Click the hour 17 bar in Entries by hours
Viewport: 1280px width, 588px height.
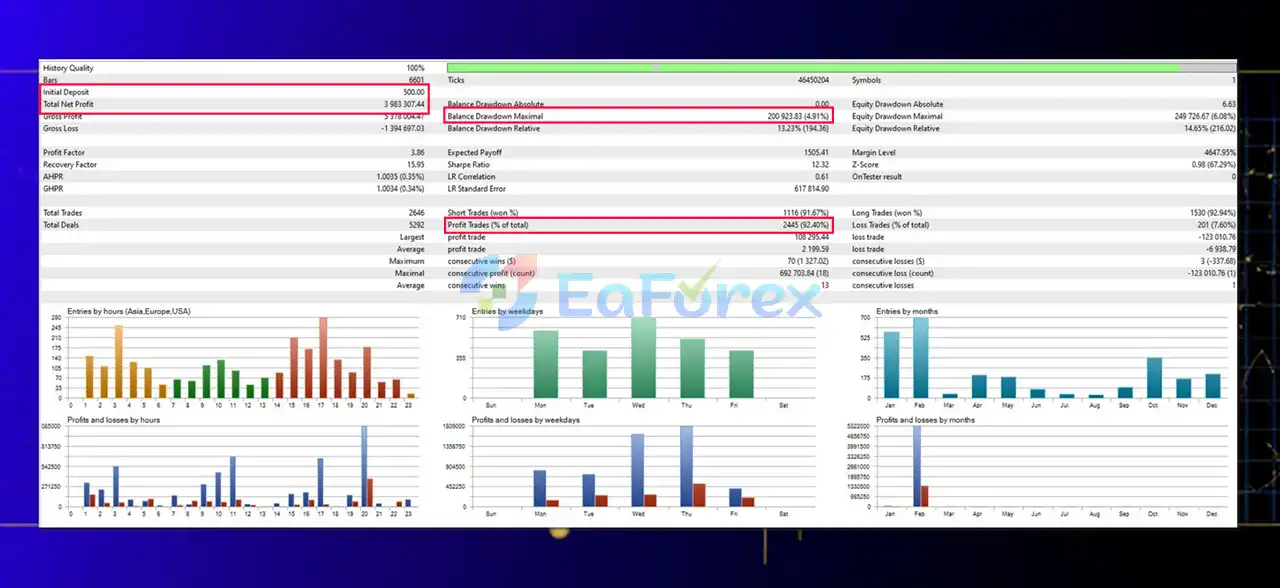point(323,358)
